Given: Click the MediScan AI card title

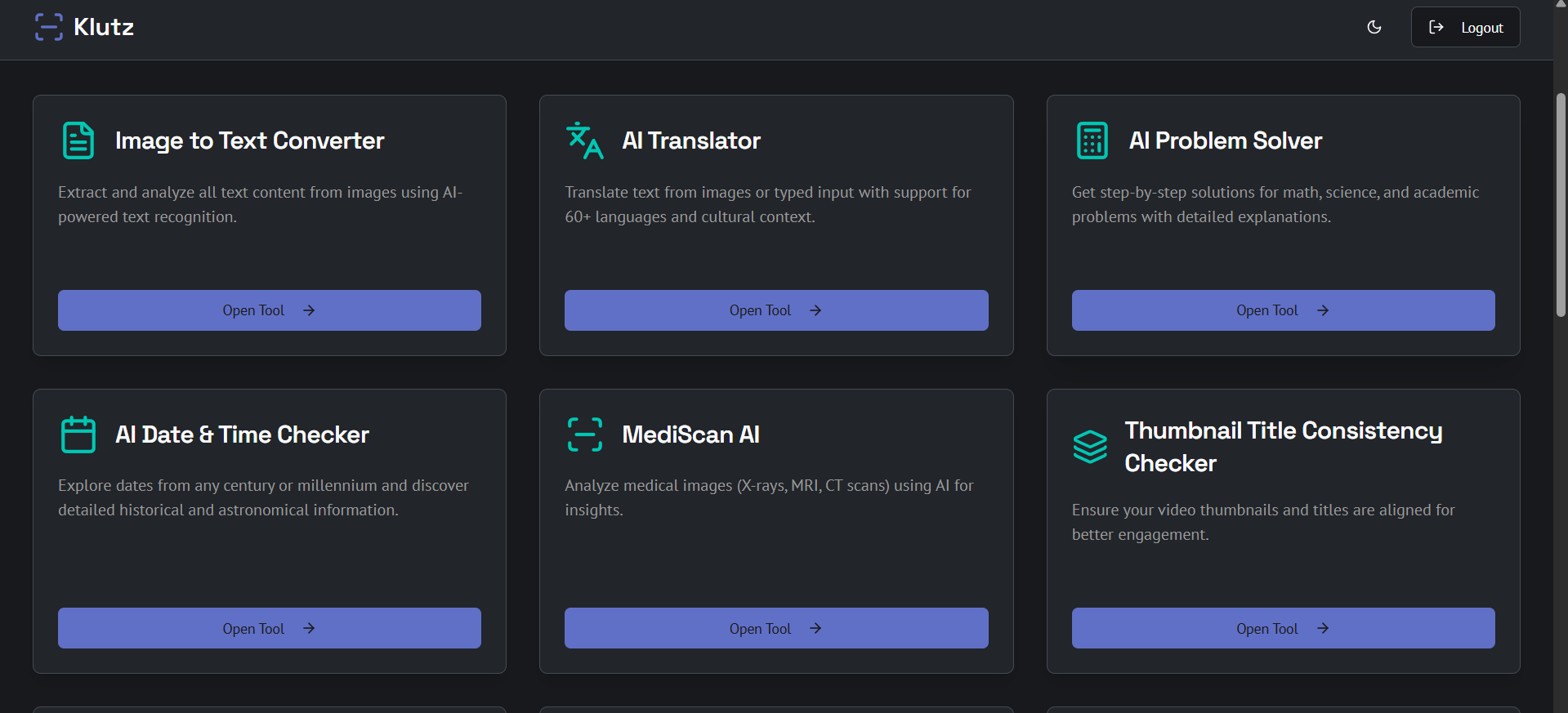Looking at the screenshot, I should coord(690,434).
